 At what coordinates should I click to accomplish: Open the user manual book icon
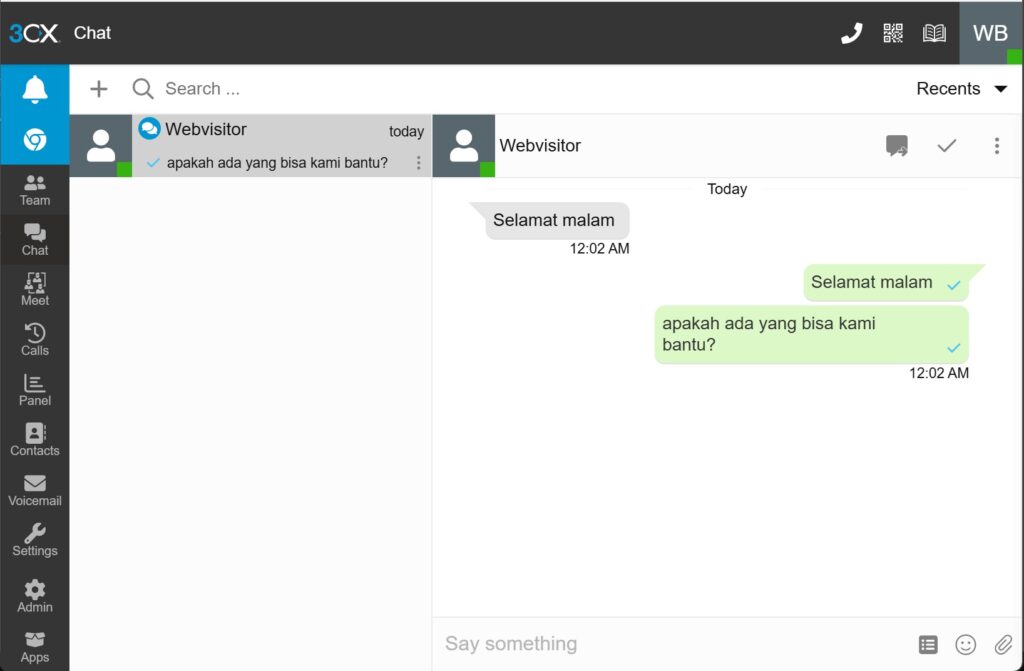pyautogui.click(x=934, y=33)
